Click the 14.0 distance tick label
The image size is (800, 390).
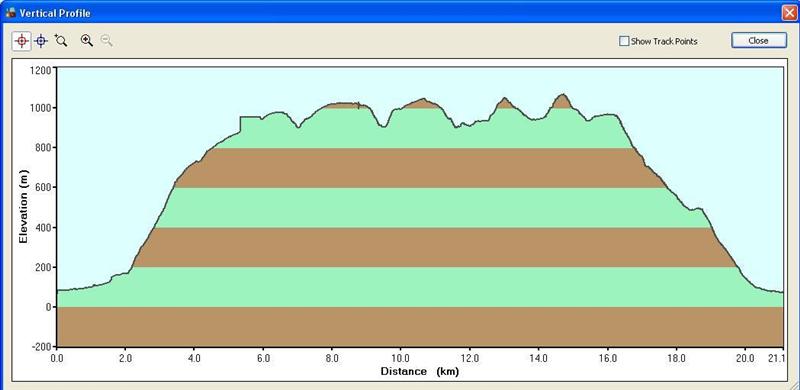(x=538, y=358)
